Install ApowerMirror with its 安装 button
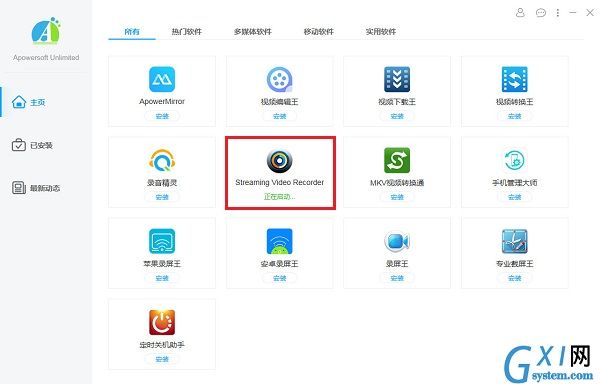 pos(162,116)
